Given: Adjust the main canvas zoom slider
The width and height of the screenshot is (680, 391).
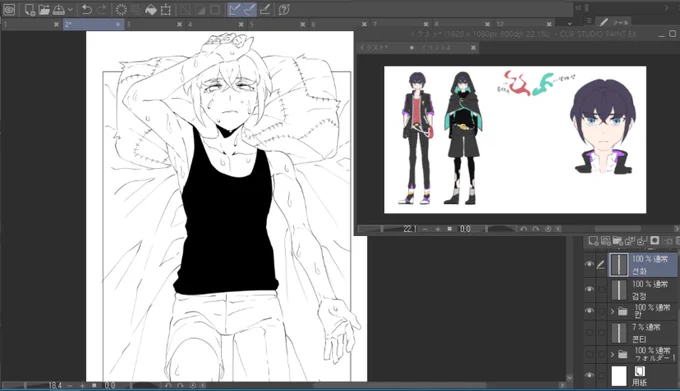Looking at the screenshot, I should [24, 385].
